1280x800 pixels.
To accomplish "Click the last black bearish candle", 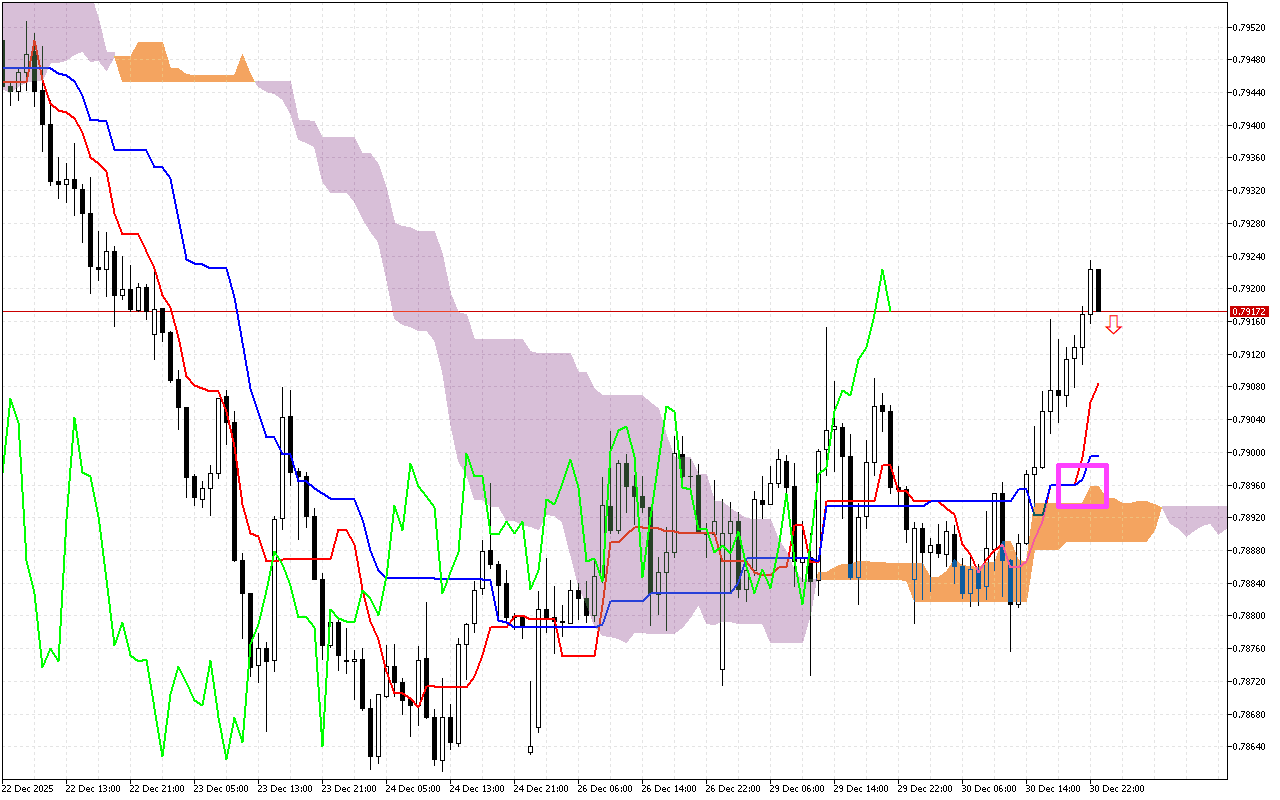I will pyautogui.click(x=1098, y=289).
